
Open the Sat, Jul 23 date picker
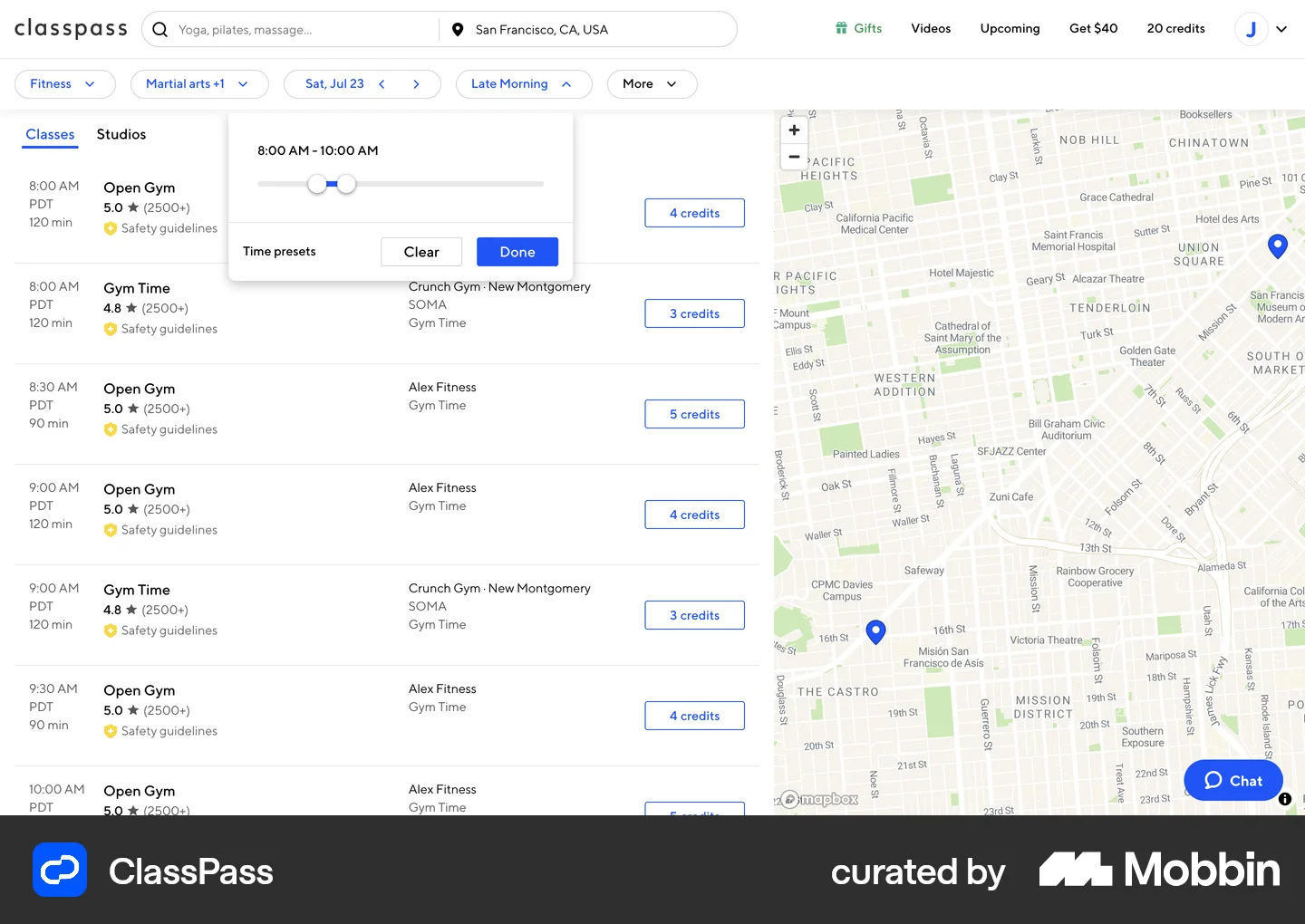point(334,84)
